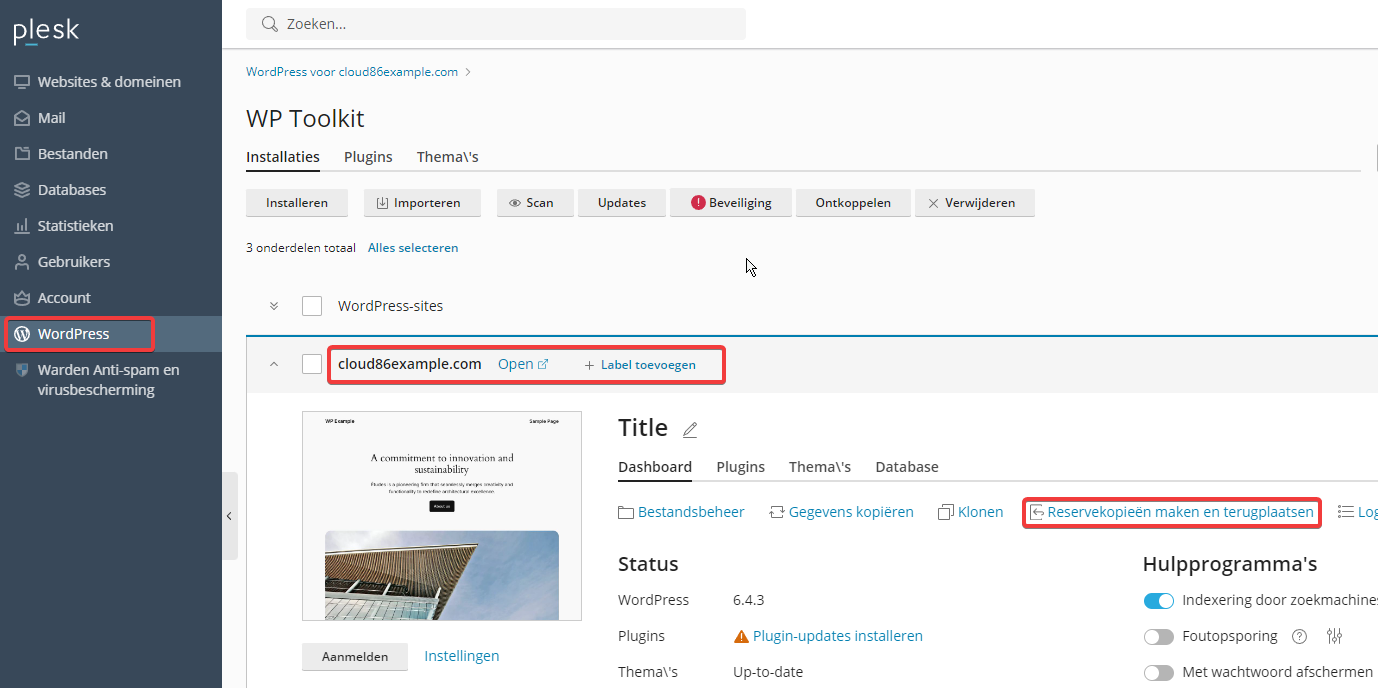Expand all via double-chevron beside WordPress-sites

(274, 306)
